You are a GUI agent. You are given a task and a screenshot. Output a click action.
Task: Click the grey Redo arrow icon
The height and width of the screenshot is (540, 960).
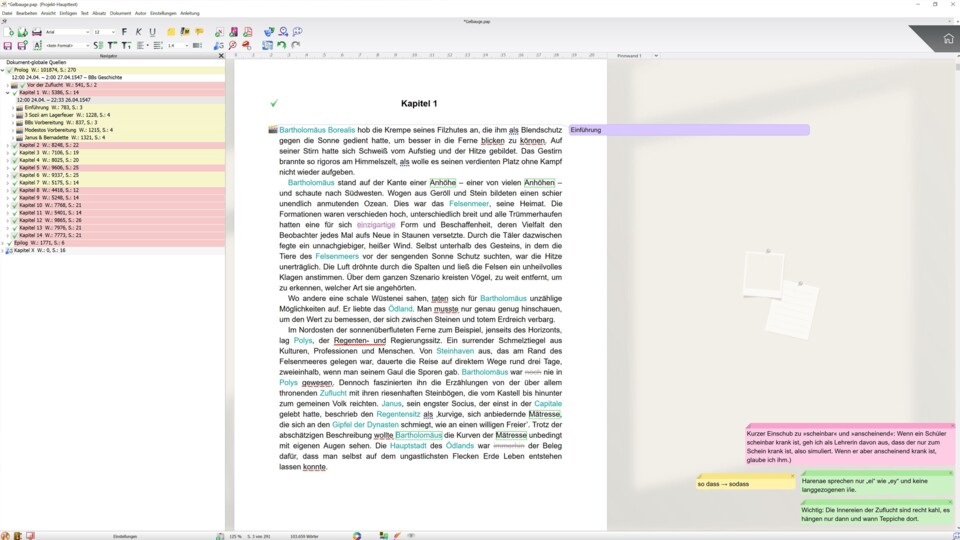coord(297,45)
